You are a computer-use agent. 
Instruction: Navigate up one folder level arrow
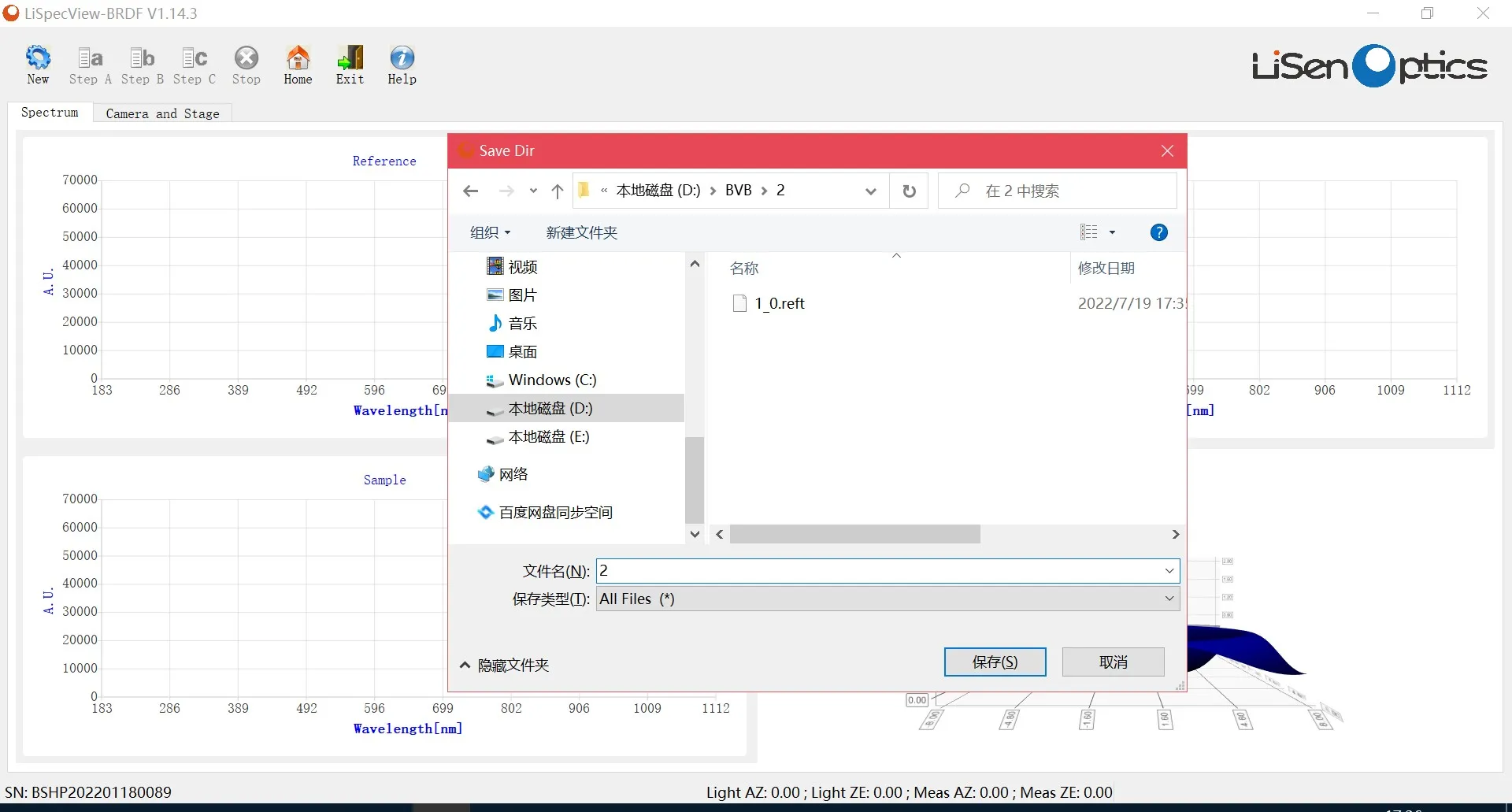pyautogui.click(x=558, y=191)
